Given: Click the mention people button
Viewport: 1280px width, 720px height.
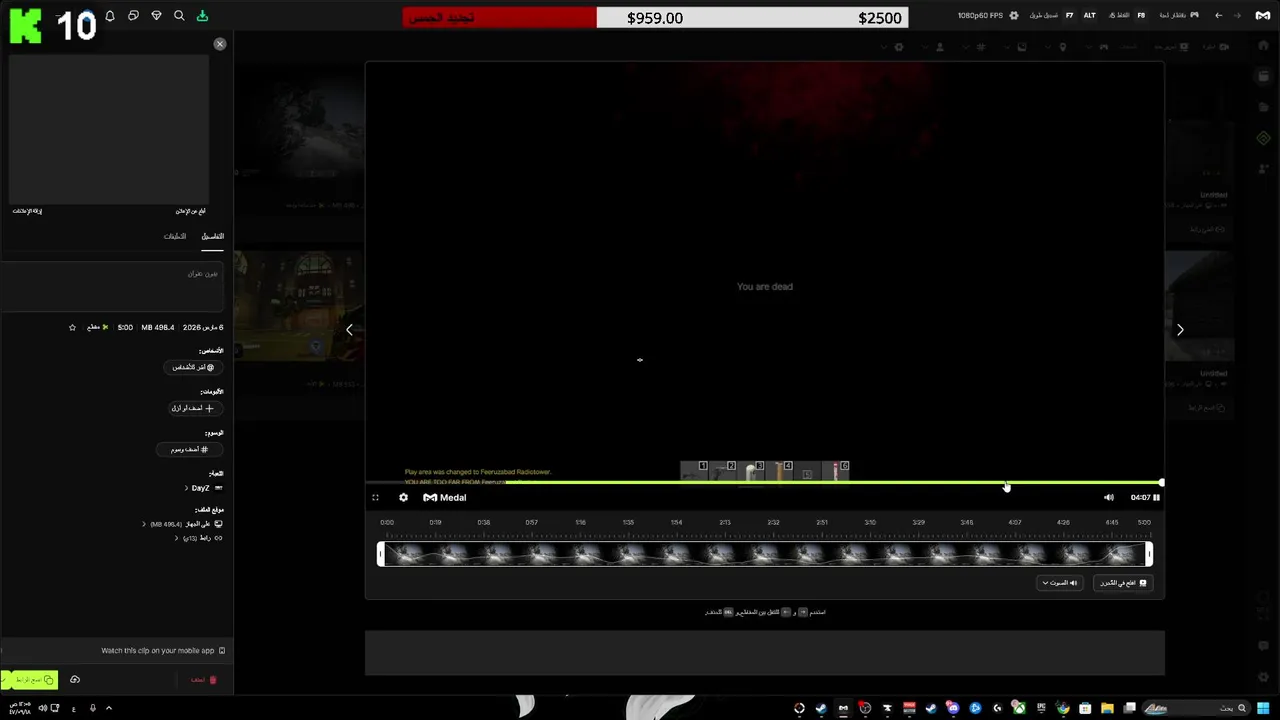Looking at the screenshot, I should coord(193,367).
